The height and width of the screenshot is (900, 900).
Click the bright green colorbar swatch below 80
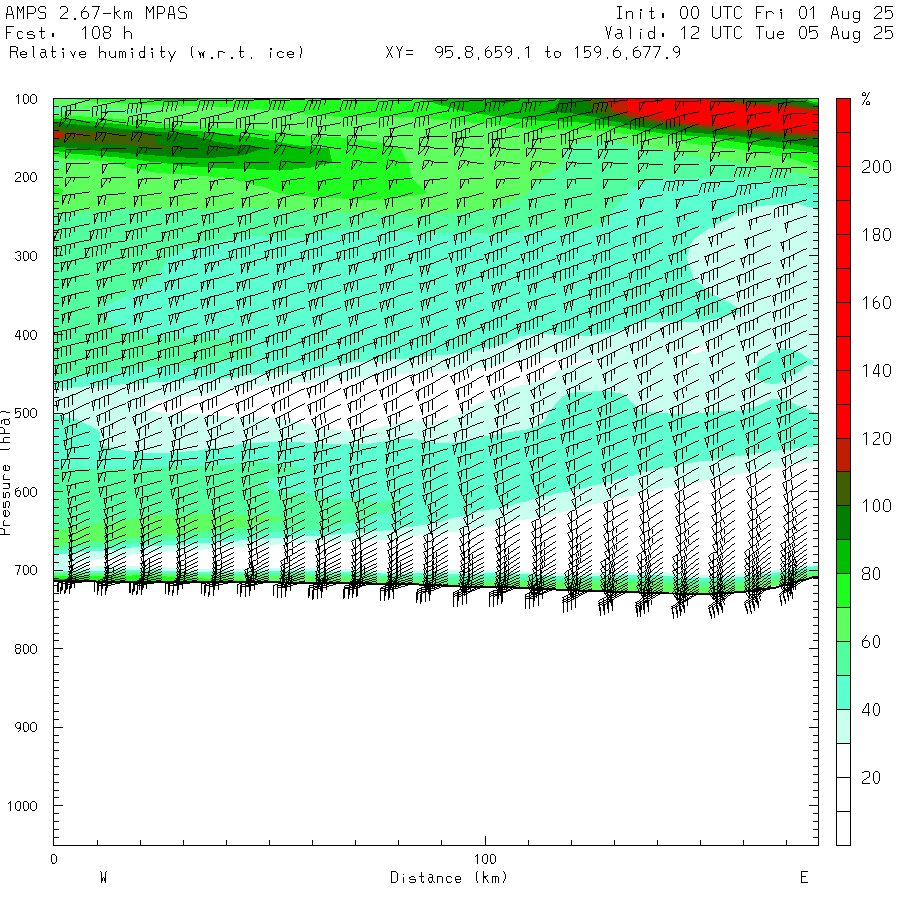click(x=843, y=591)
